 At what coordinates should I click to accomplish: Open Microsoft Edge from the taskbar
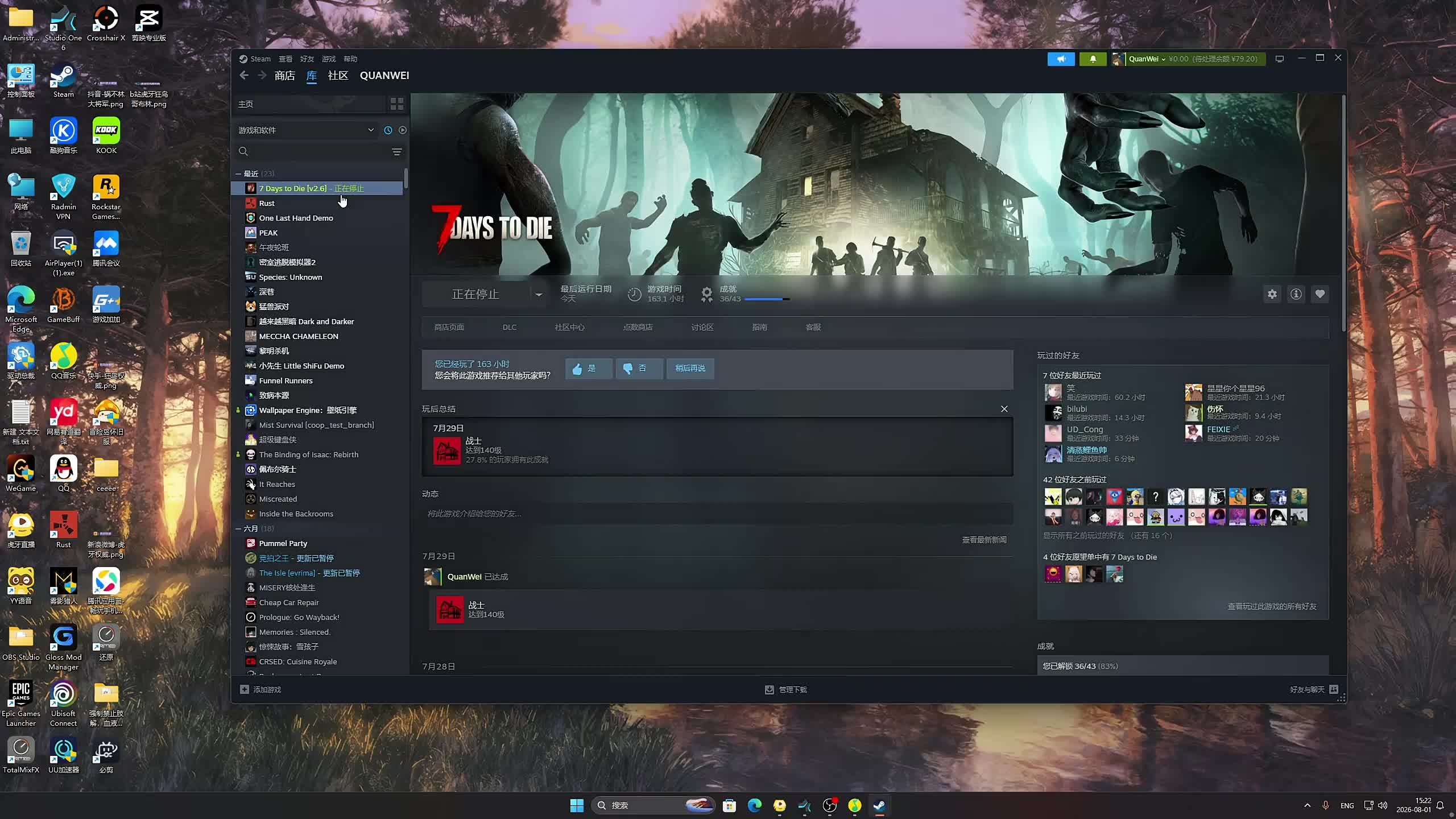click(754, 805)
